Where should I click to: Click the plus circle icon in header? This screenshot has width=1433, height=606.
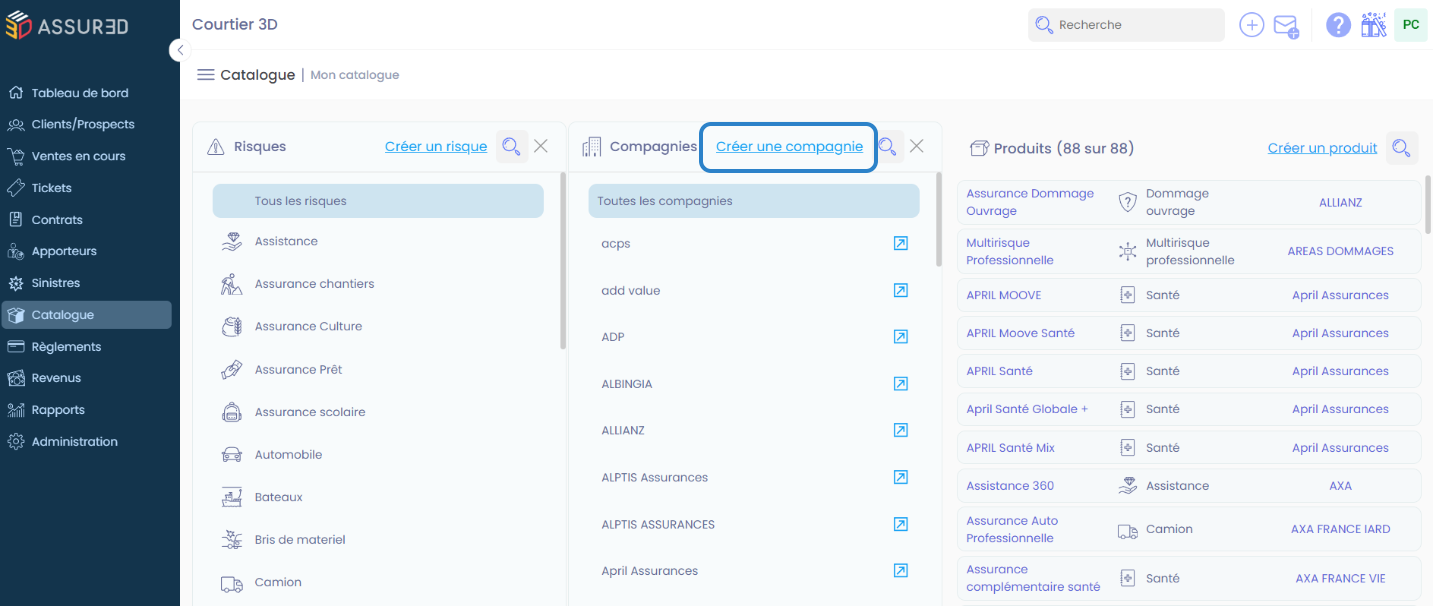click(1252, 25)
